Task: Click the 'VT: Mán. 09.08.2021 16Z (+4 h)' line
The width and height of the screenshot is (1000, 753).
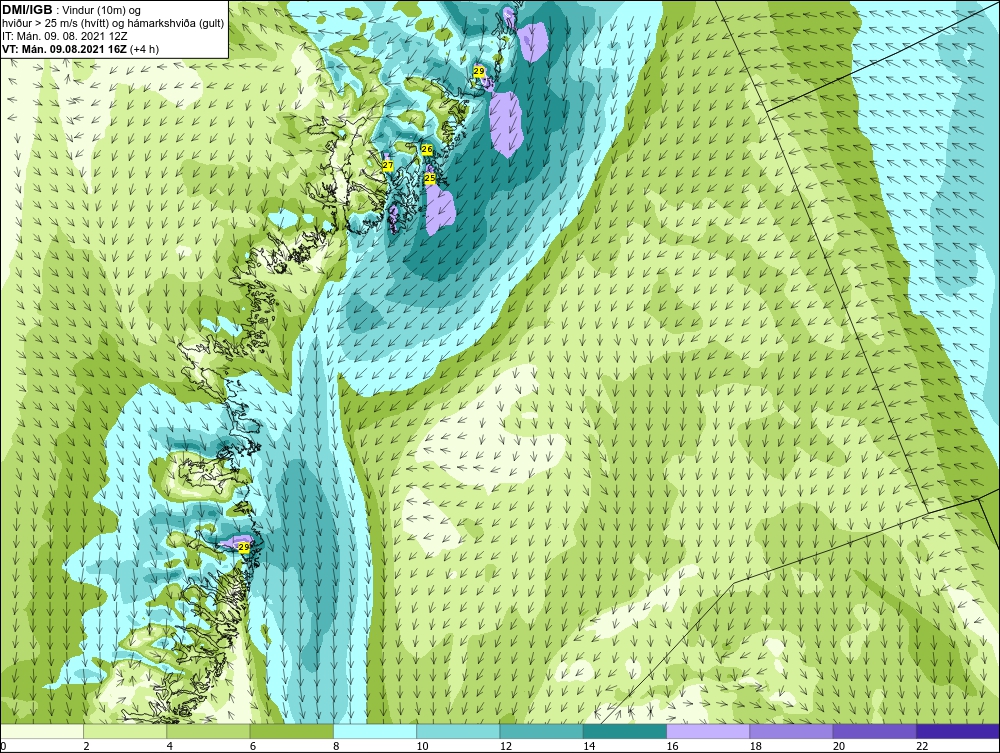Action: click(x=80, y=49)
